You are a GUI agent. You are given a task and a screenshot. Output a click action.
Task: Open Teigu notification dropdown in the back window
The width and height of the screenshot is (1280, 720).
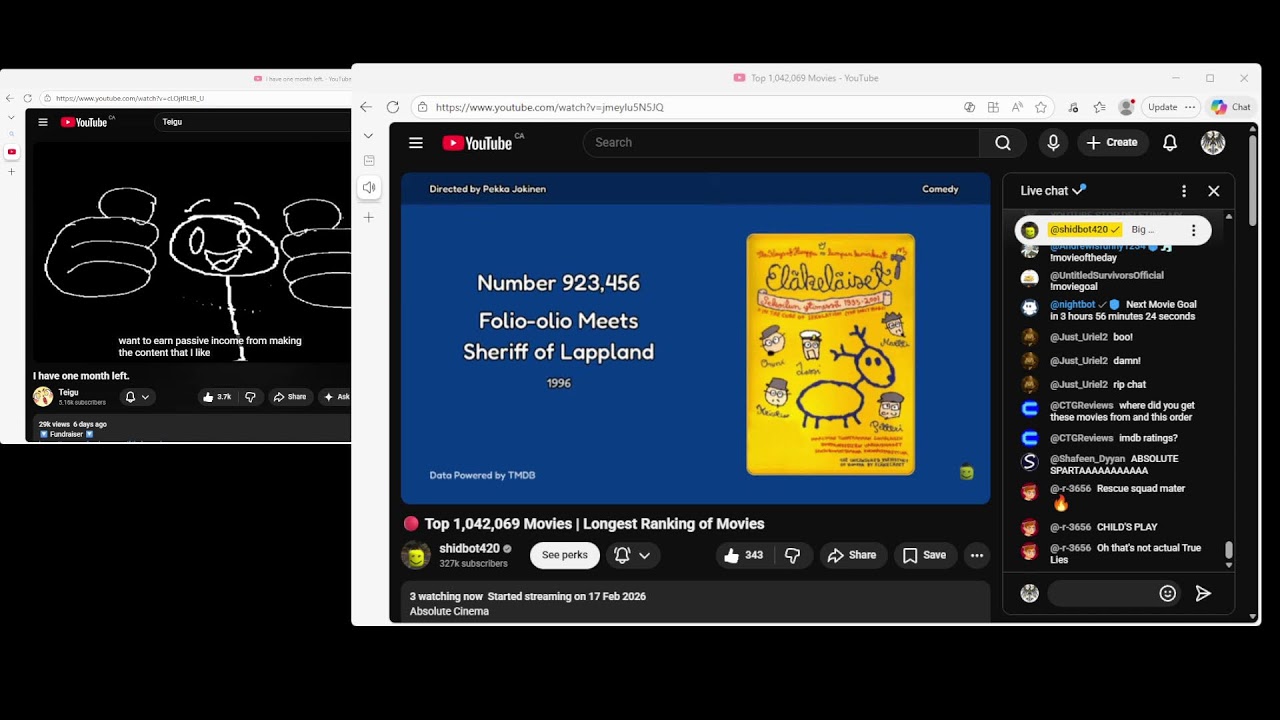(137, 397)
